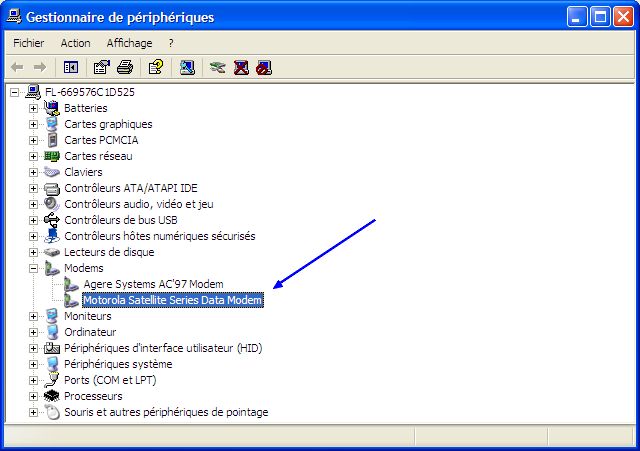Expand Contrôleurs audio, vidéo et jeu
Viewport: 640px width, 451px height.
(33, 204)
